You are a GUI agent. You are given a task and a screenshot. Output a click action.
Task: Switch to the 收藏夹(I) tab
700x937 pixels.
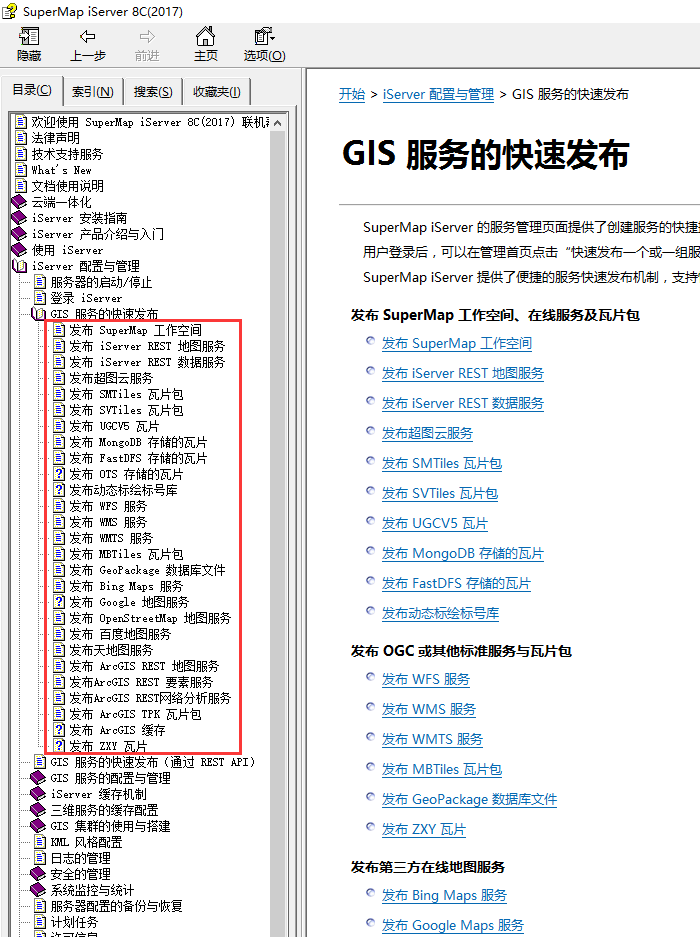click(x=217, y=91)
